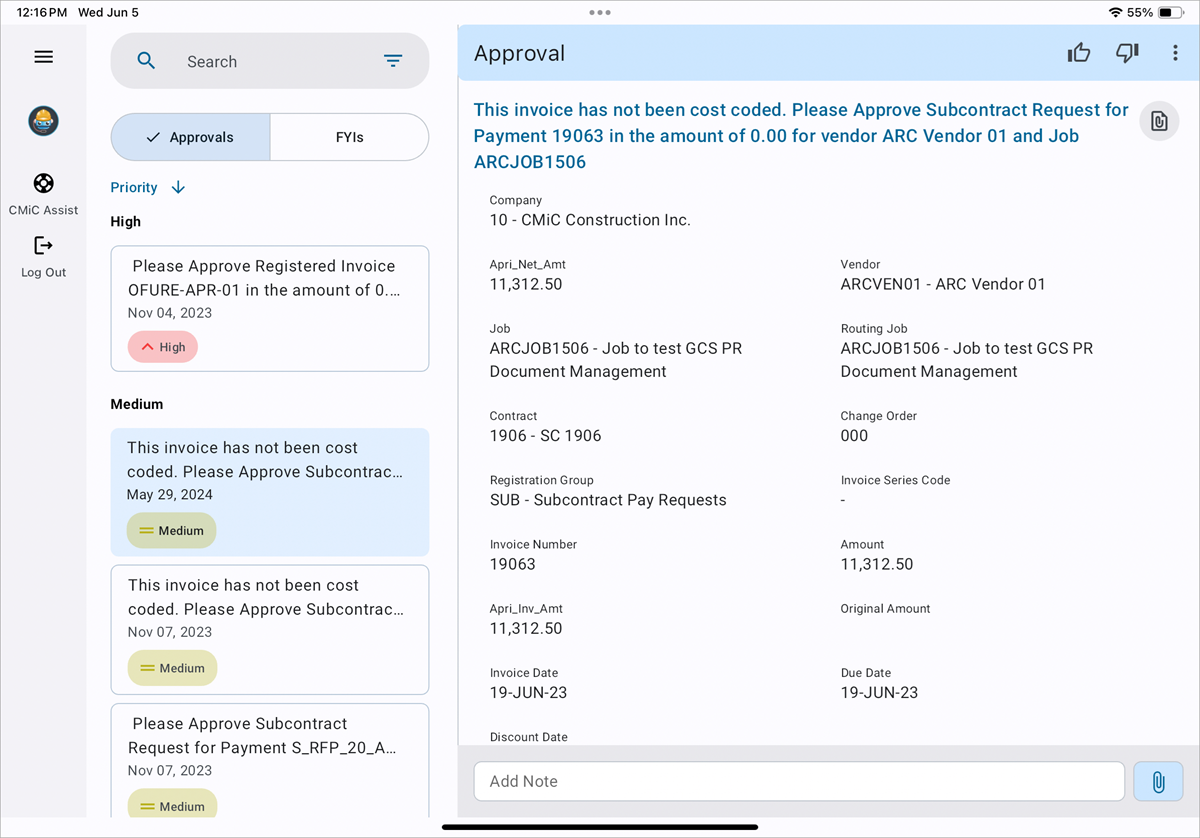Reject with the thumbs down icon
Image resolution: width=1200 pixels, height=838 pixels.
(x=1127, y=53)
